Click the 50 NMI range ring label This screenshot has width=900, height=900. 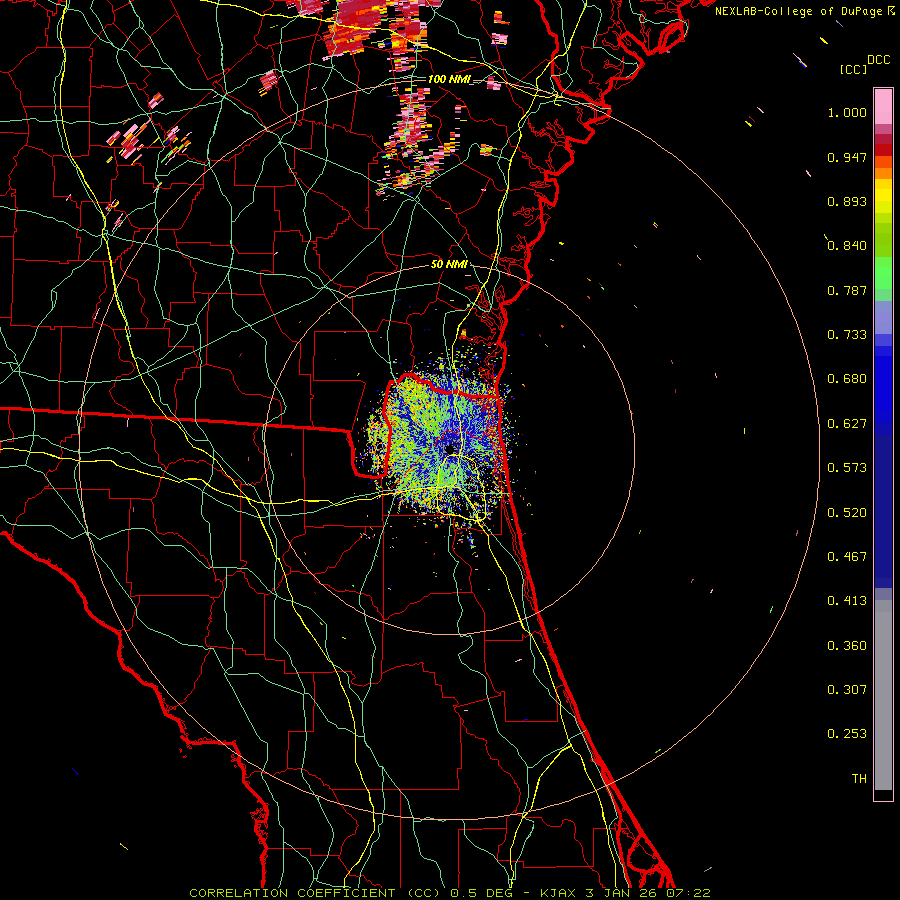(449, 265)
